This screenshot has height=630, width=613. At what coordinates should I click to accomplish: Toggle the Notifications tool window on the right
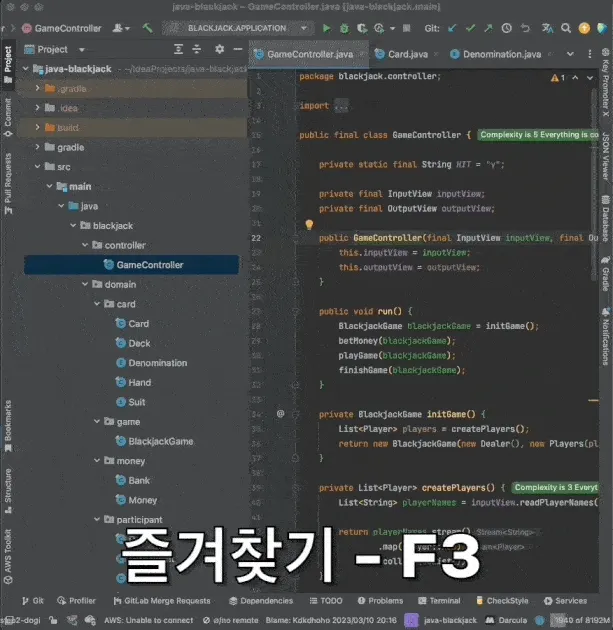pyautogui.click(x=605, y=336)
